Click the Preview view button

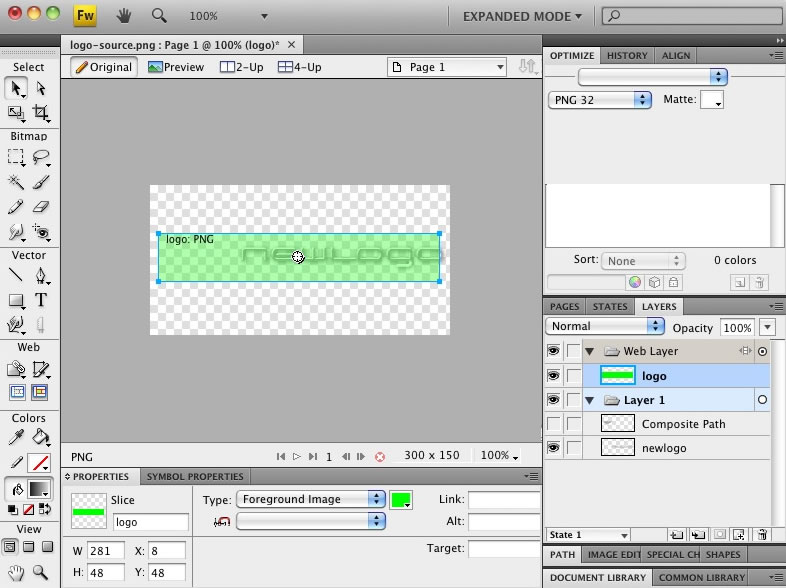176,67
